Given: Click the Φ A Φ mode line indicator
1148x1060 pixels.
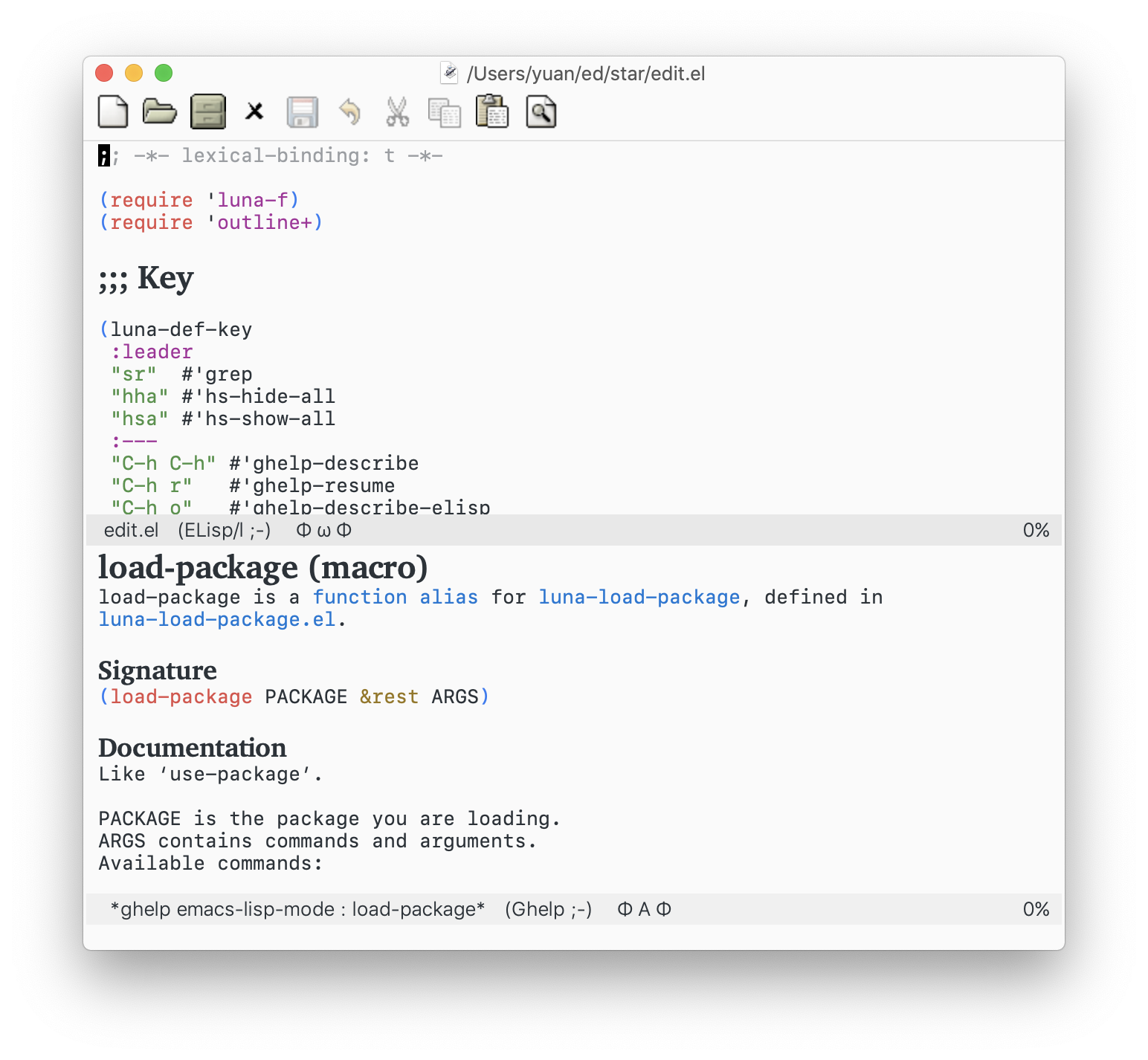Looking at the screenshot, I should point(645,909).
